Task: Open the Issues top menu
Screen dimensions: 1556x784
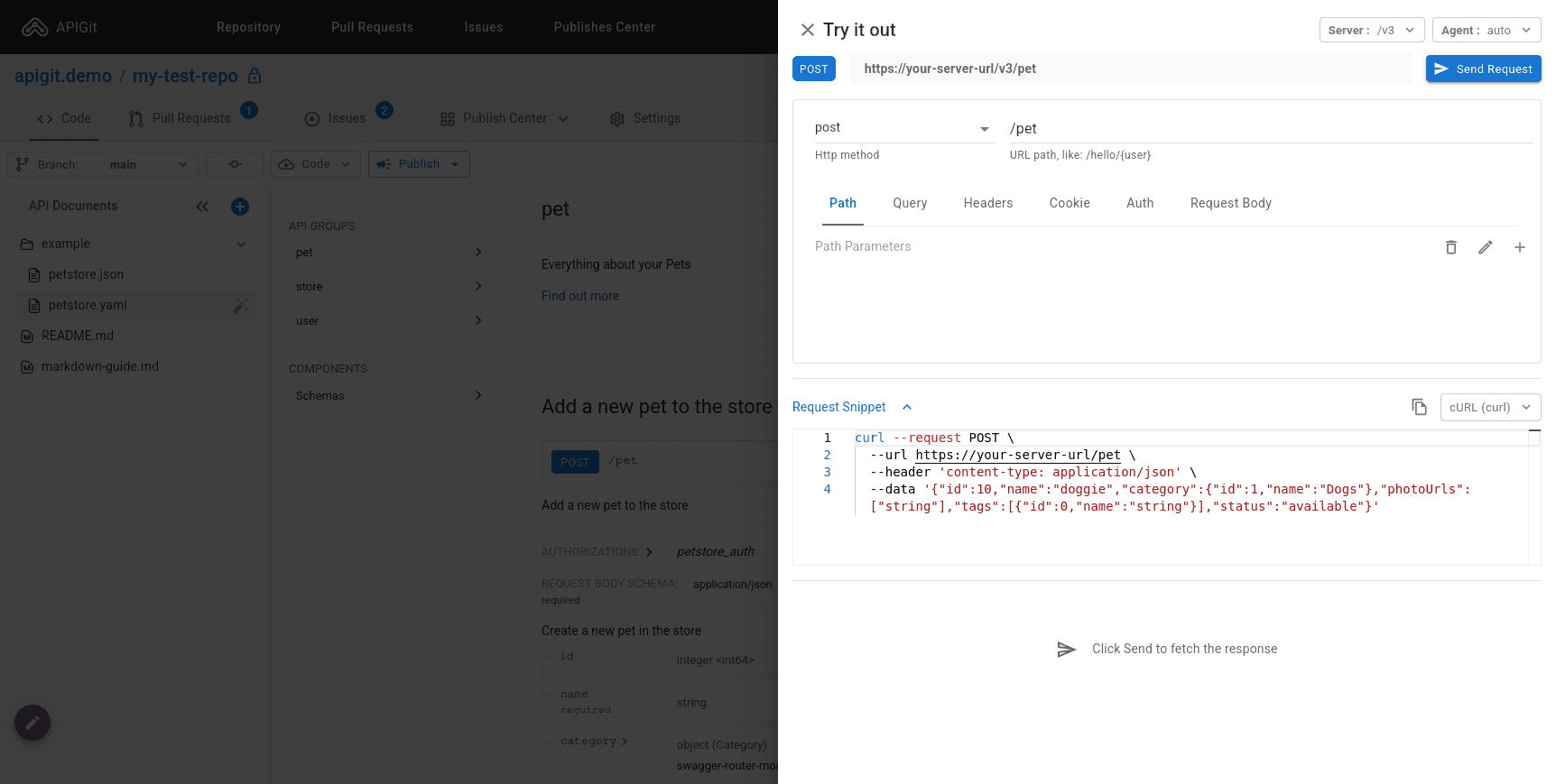Action: click(483, 27)
